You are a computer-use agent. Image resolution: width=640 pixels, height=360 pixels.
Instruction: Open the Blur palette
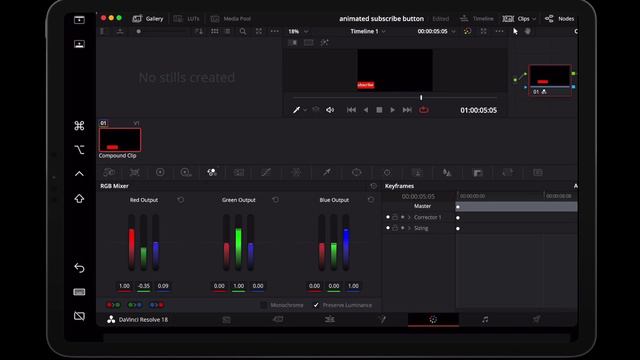click(447, 172)
